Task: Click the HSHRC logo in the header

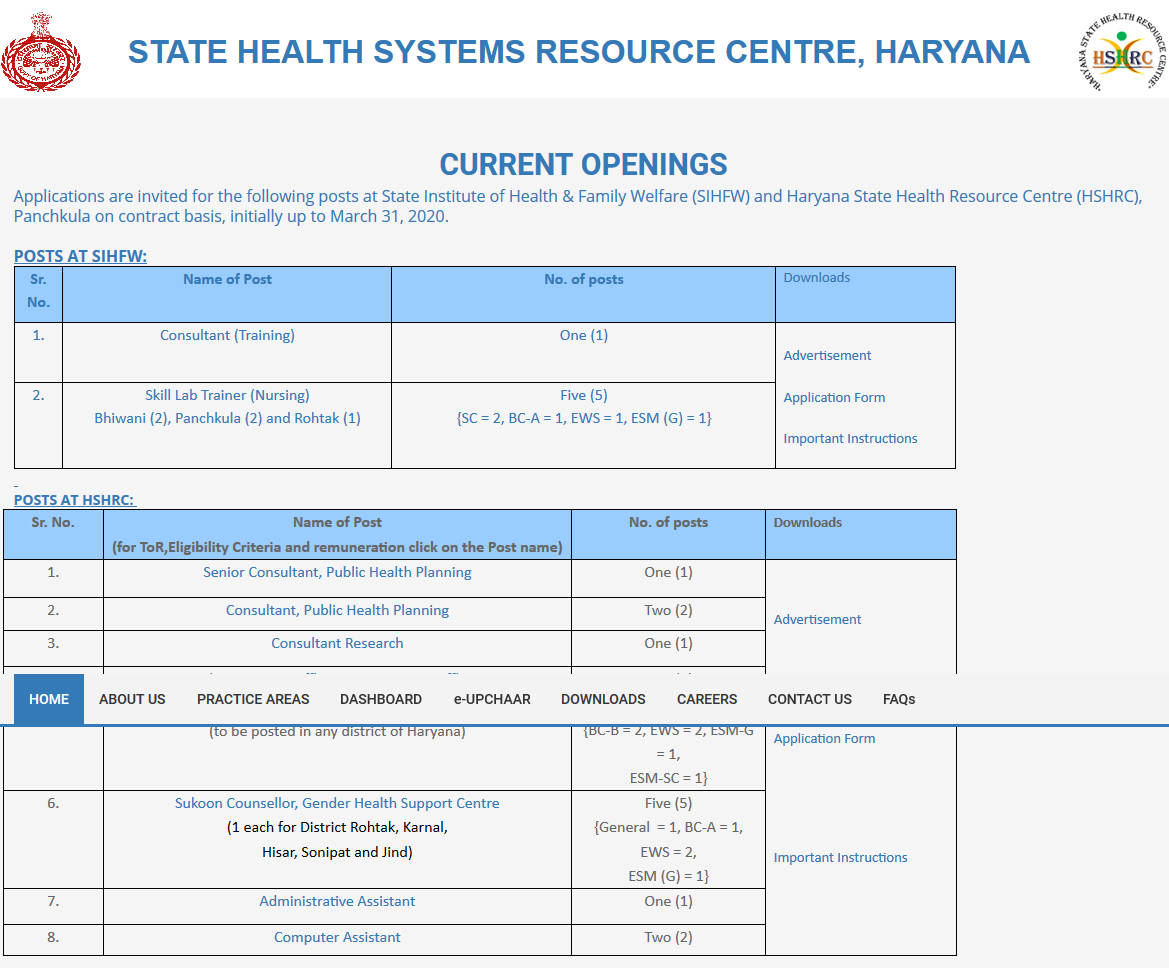Action: pos(1122,52)
